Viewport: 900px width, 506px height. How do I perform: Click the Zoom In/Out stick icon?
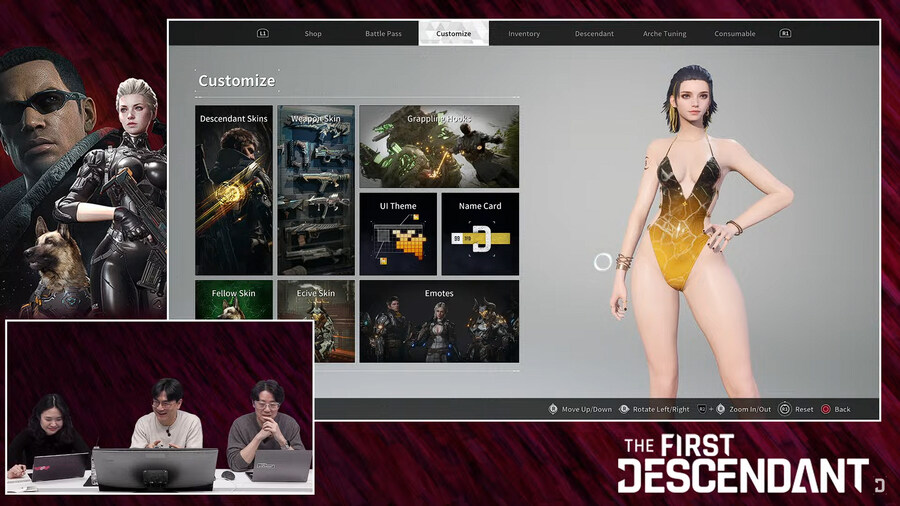point(722,409)
